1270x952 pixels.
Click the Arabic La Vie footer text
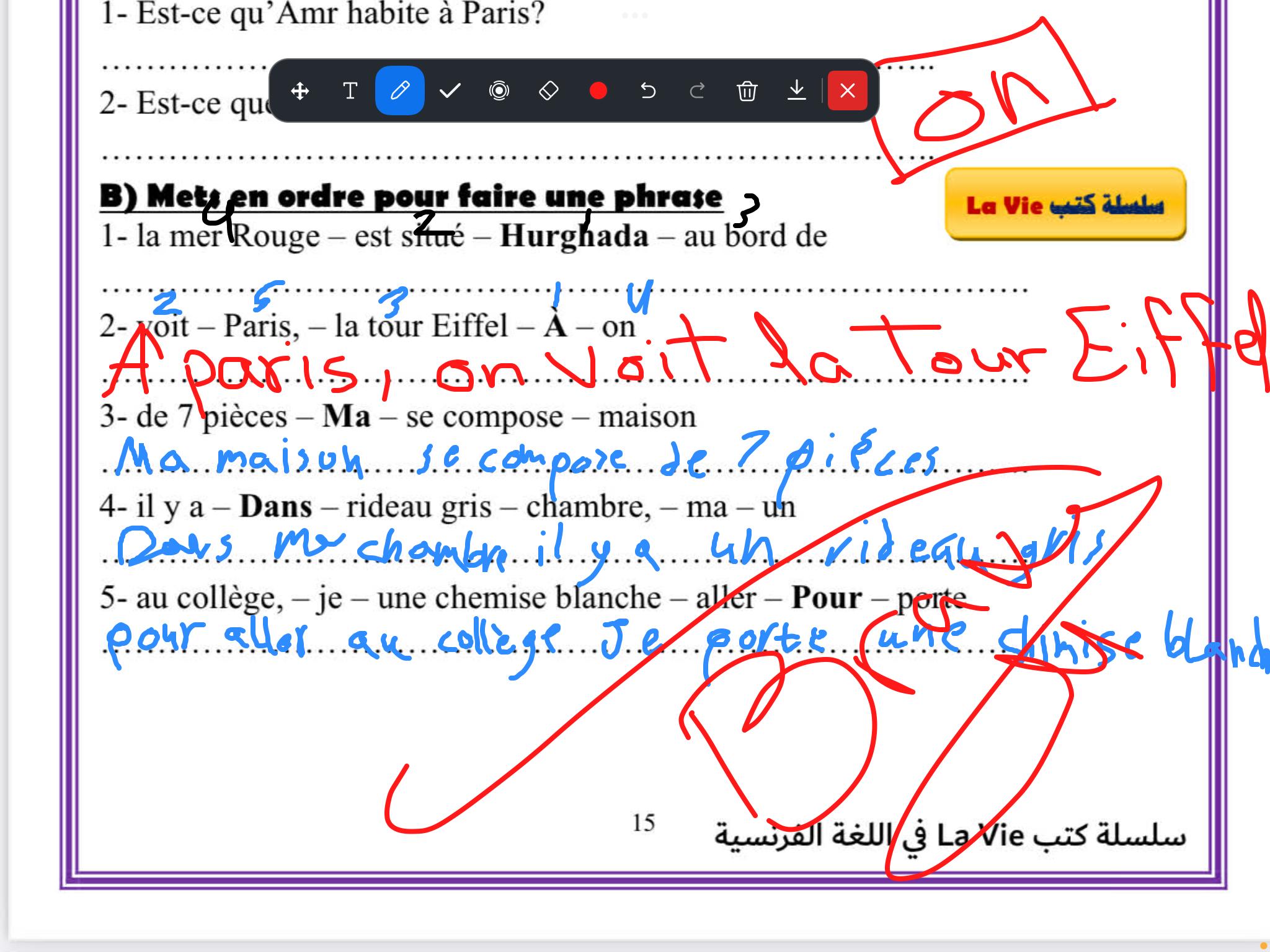click(x=949, y=836)
